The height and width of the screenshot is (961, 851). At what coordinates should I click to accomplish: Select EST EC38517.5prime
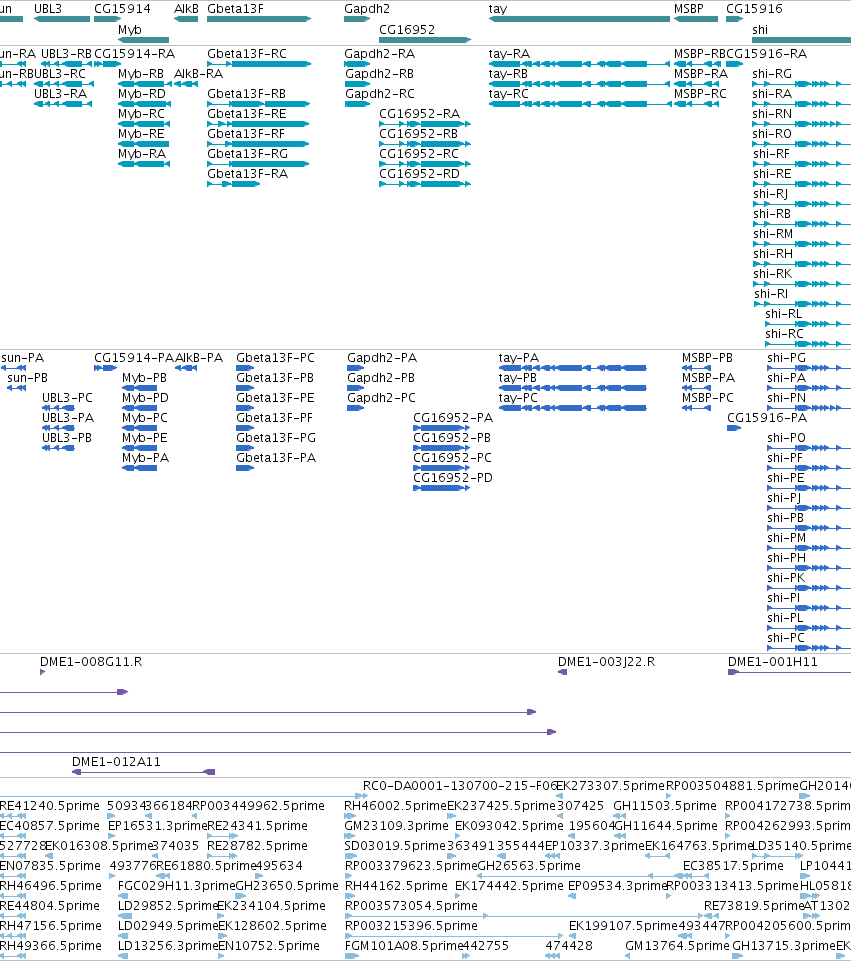(x=733, y=865)
